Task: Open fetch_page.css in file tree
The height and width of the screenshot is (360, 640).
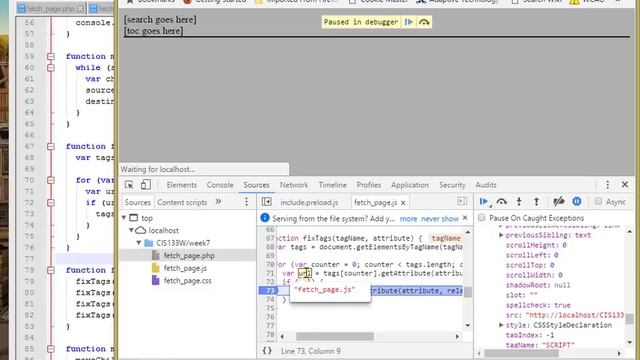Action: pos(187,281)
